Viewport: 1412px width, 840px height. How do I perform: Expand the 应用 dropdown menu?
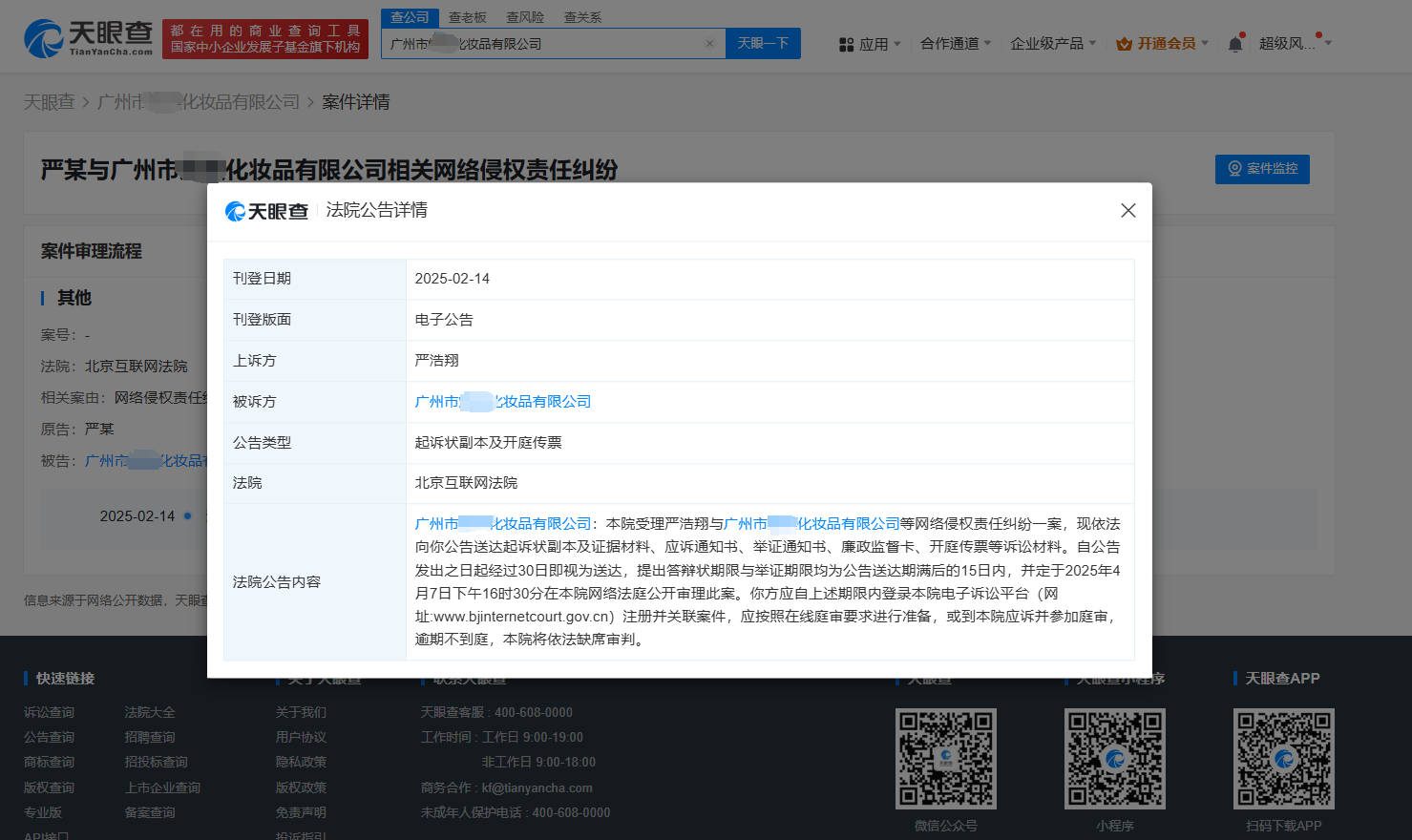tap(880, 44)
